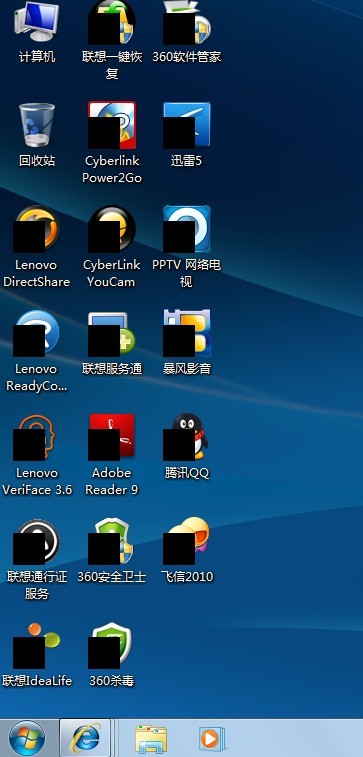This screenshot has width=363, height=757.
Task: Select the 360安全卫士 shortcut icon
Action: tap(112, 541)
